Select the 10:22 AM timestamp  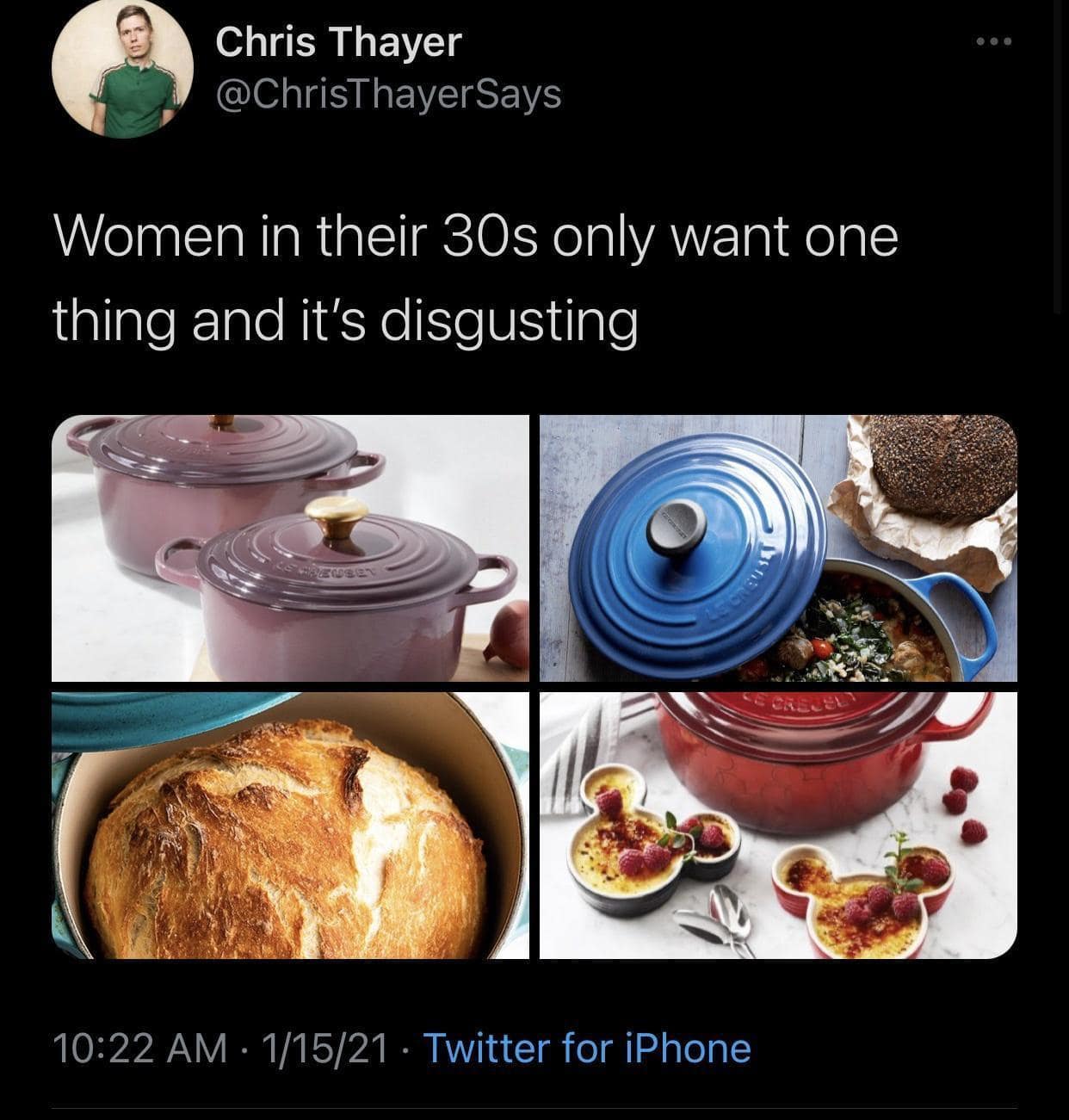[x=138, y=1047]
